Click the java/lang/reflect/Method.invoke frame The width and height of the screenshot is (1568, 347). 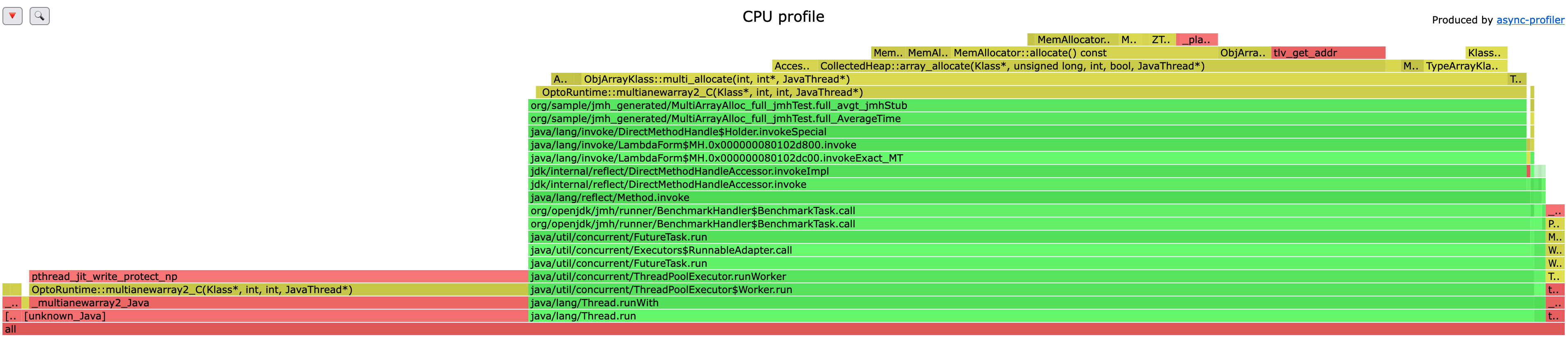pyautogui.click(x=1029, y=197)
